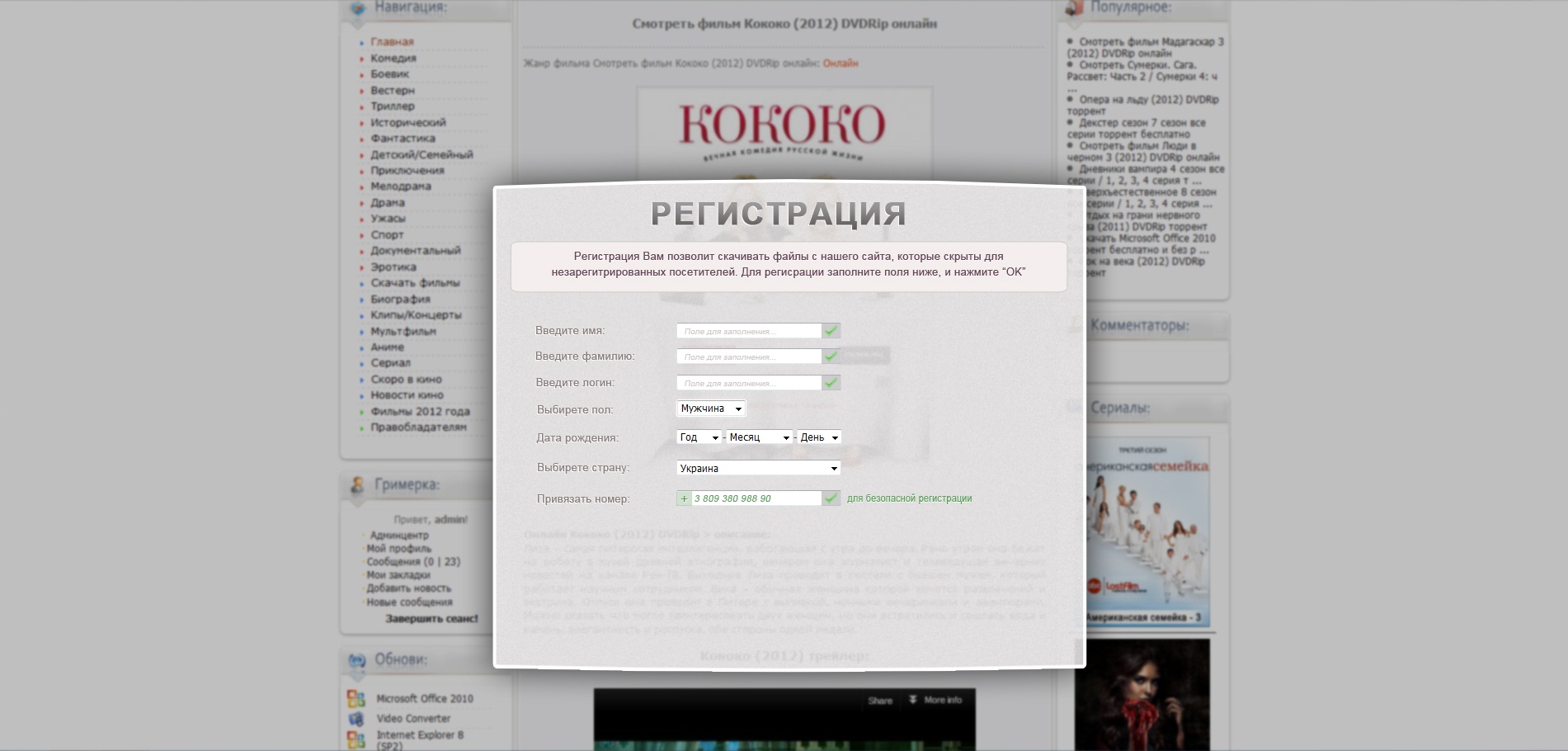Open Главная in the navigation menu
Image resolution: width=1568 pixels, height=751 pixels.
click(x=392, y=42)
